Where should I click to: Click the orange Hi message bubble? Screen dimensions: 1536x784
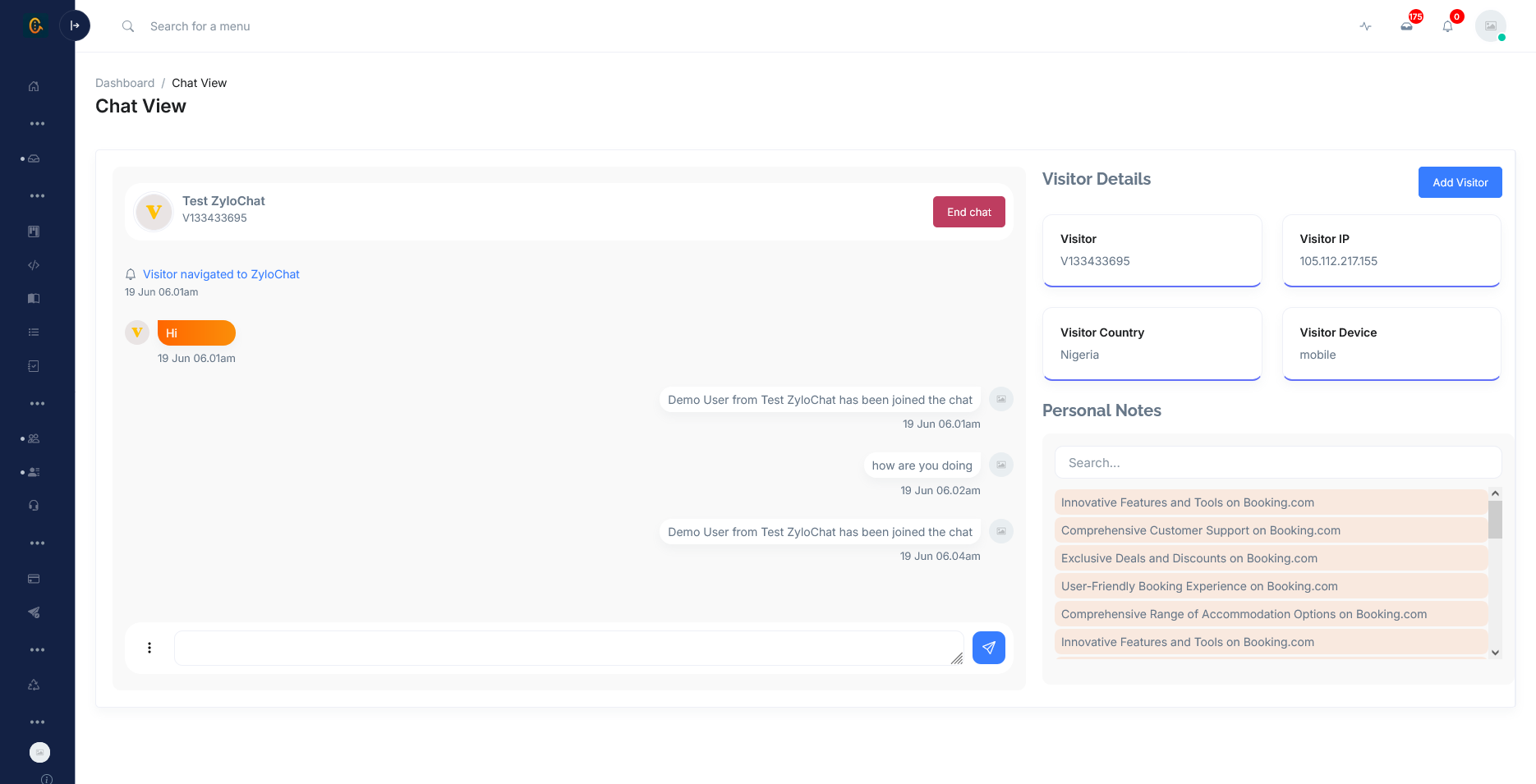(196, 332)
